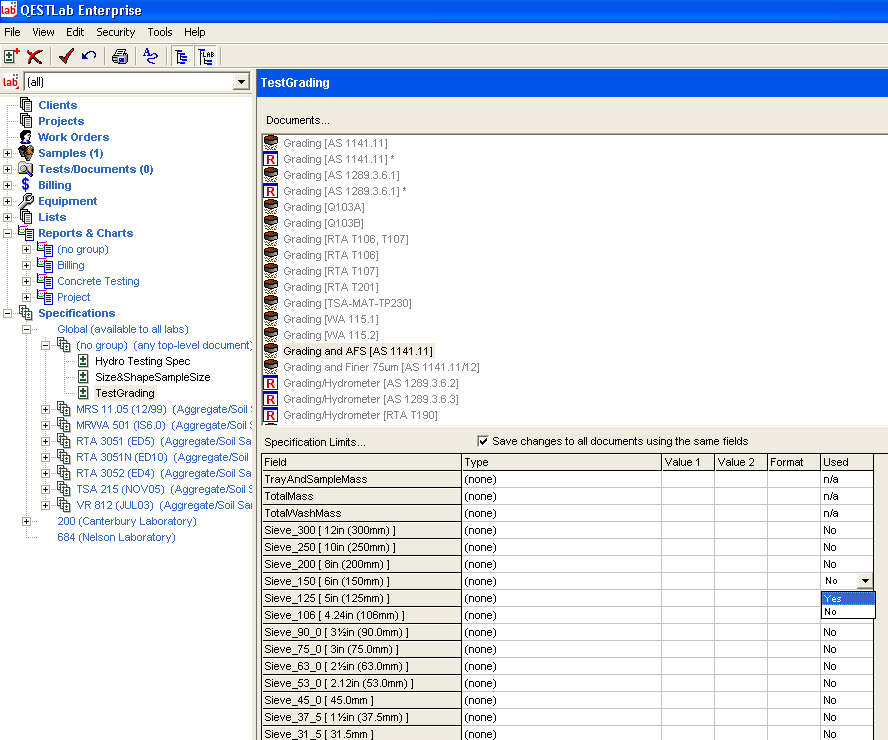888x740 pixels.
Task: Expand the 200 (Canterbury Laboratory) node
Action: click(x=27, y=521)
